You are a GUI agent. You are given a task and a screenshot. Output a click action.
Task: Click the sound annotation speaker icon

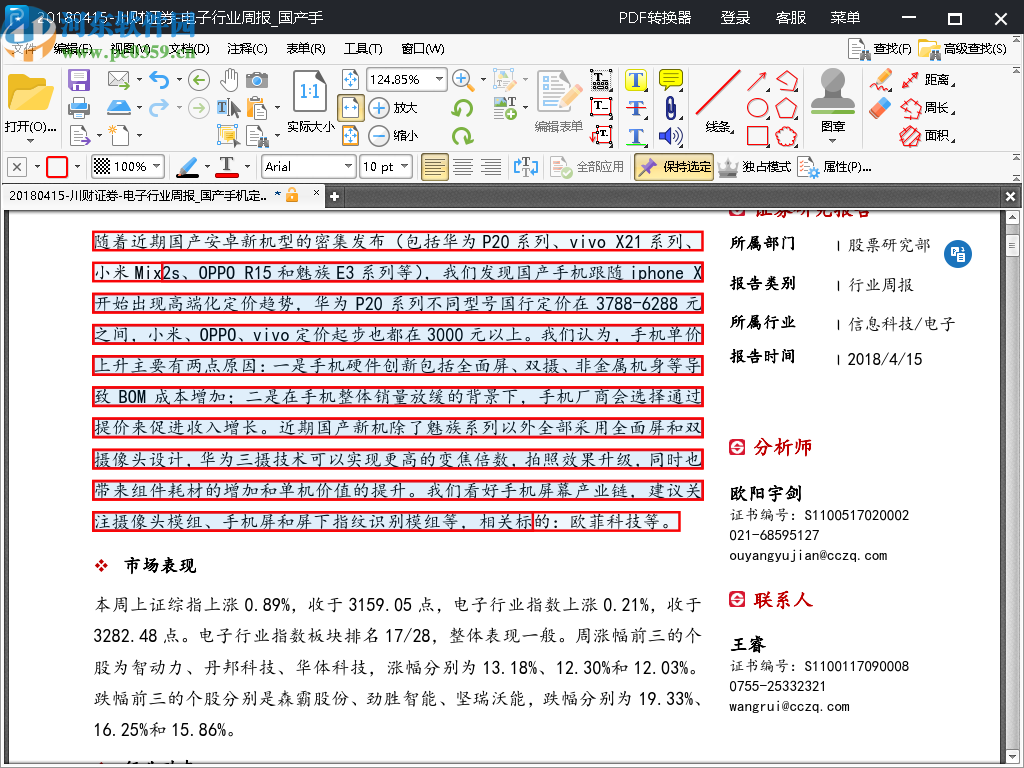click(669, 136)
